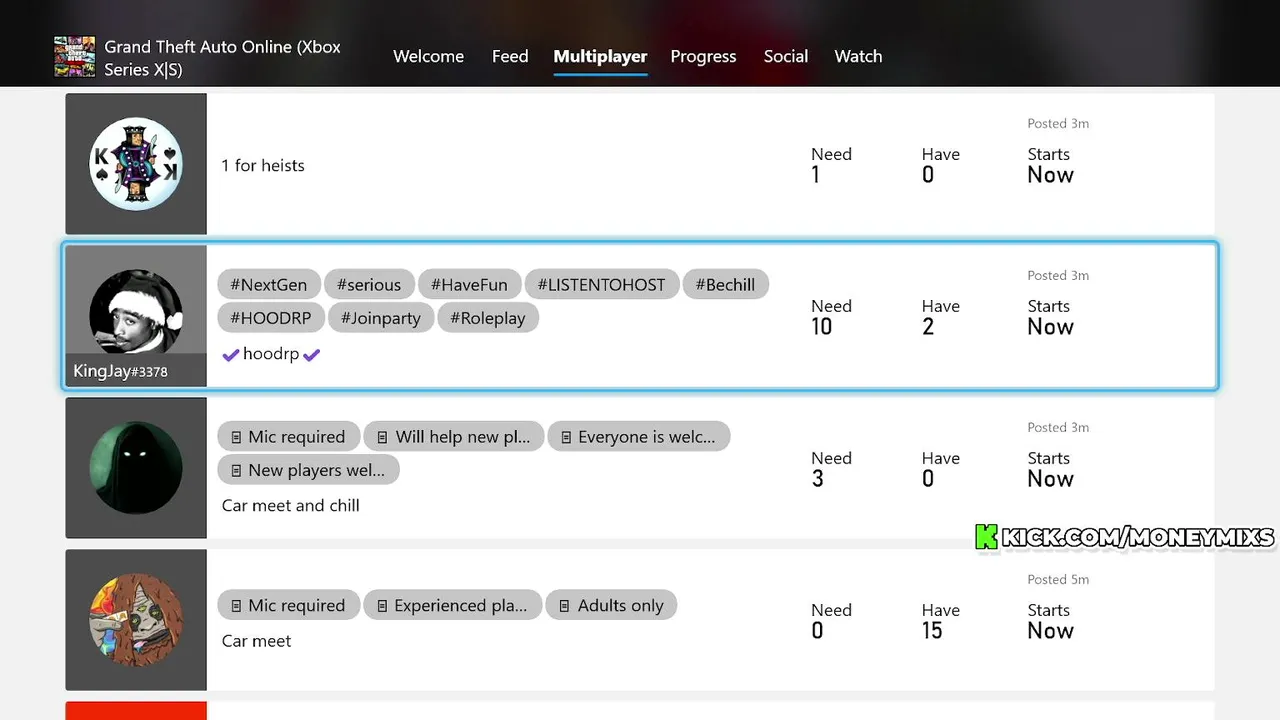Open the Grand Theft Auto Online game icon

[74, 57]
